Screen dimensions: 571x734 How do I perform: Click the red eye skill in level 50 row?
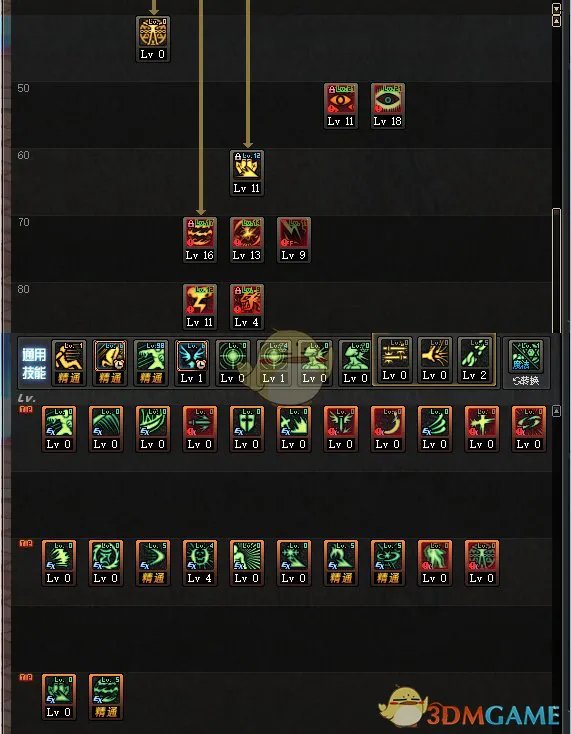coord(341,106)
